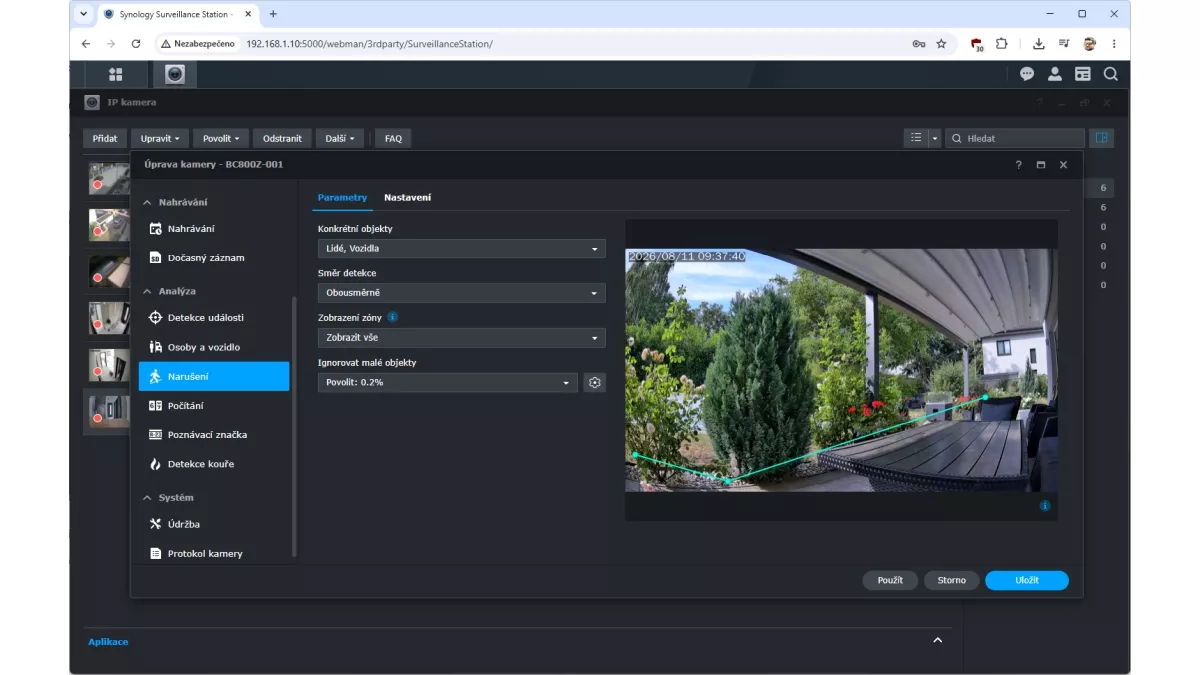Select Narušení in sidebar
1200x675 pixels.
(214, 376)
